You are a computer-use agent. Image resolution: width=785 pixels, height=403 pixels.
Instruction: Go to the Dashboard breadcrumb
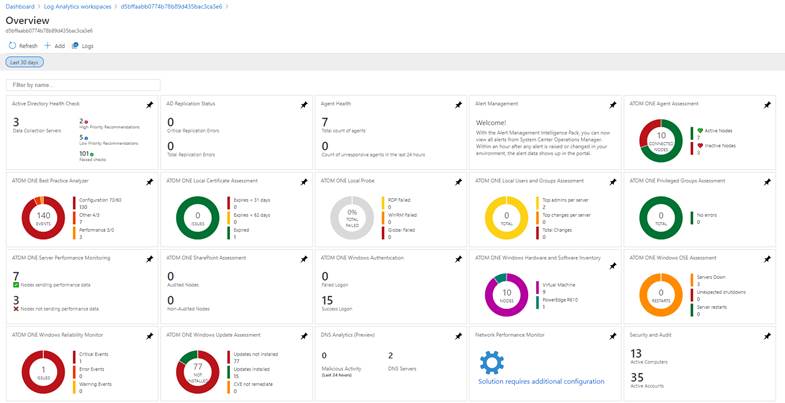[x=20, y=7]
